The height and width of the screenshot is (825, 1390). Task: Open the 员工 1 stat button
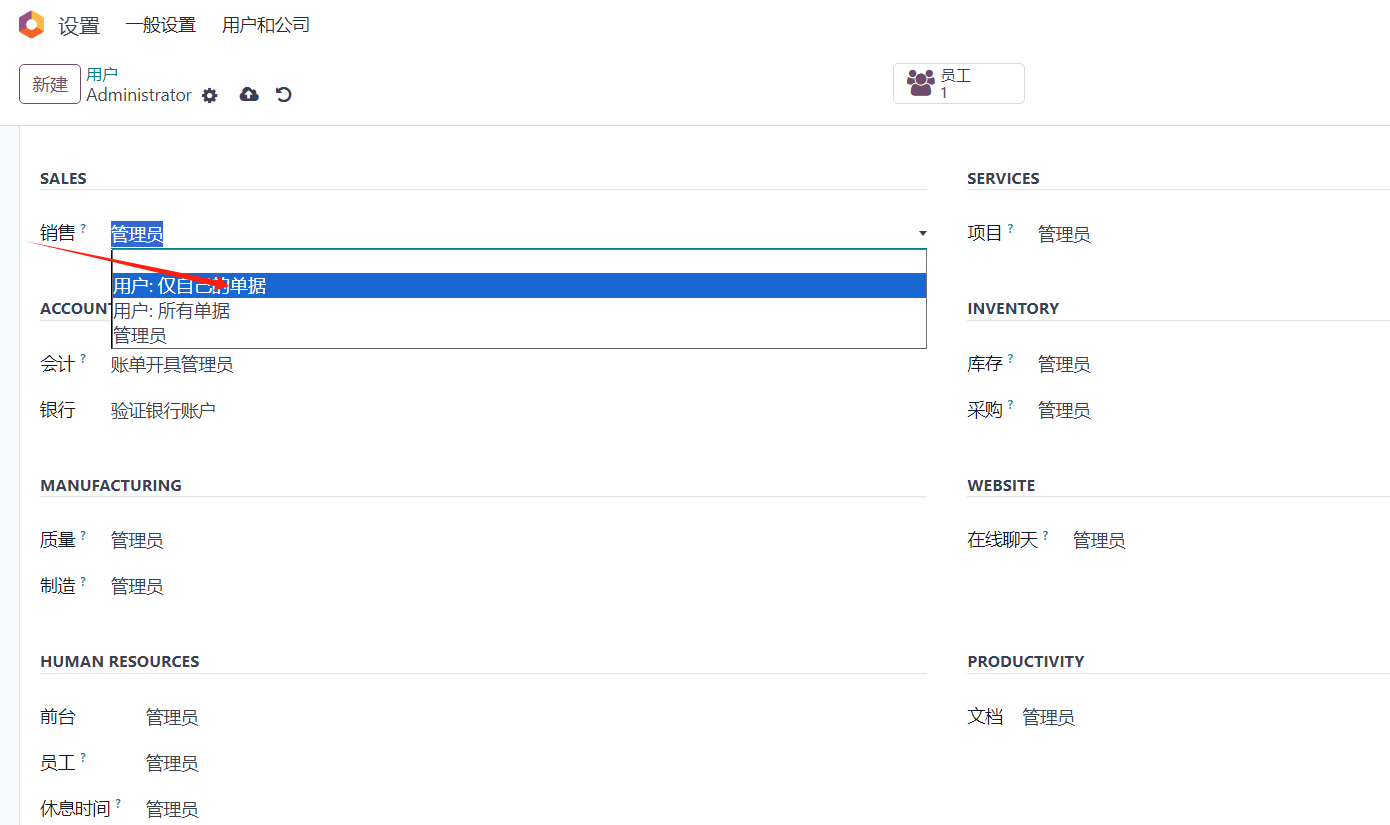coord(959,83)
